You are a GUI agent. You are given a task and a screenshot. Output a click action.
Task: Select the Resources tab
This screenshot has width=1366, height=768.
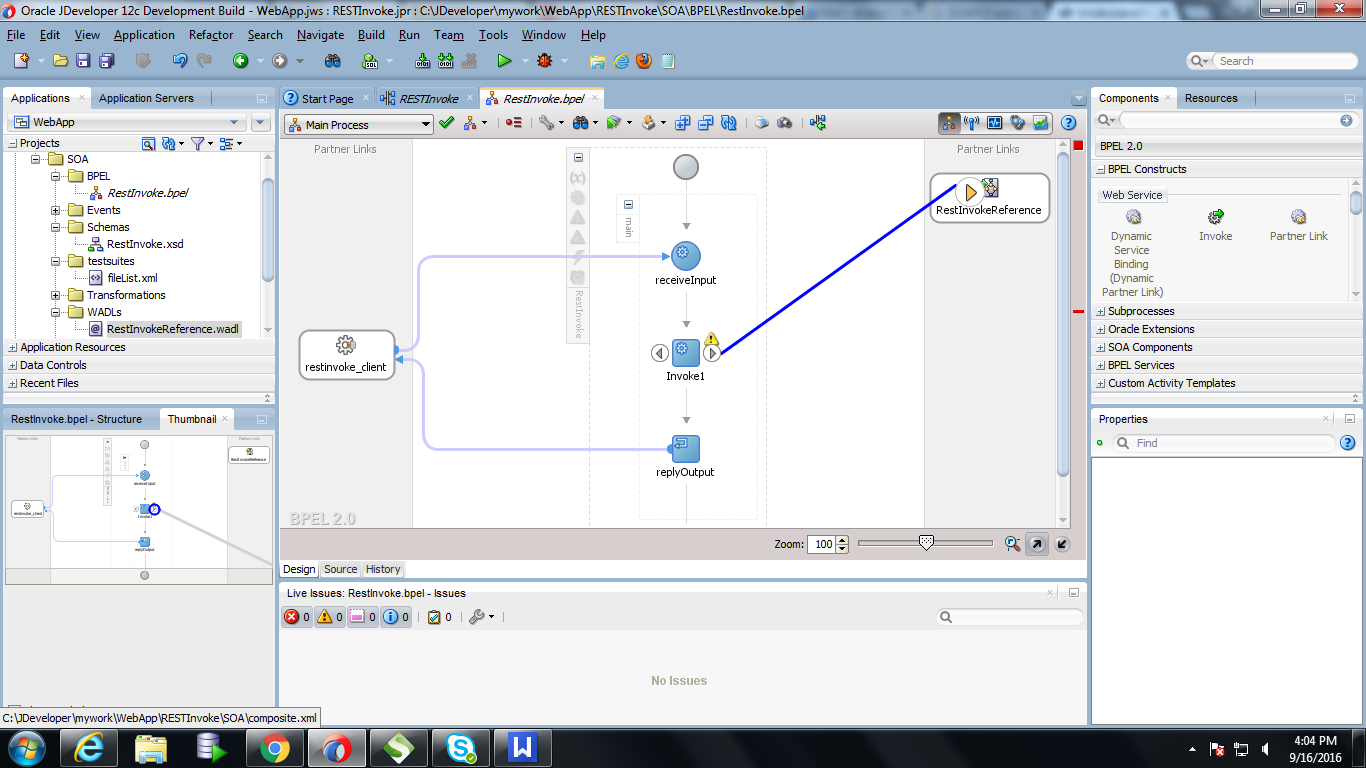point(1212,97)
